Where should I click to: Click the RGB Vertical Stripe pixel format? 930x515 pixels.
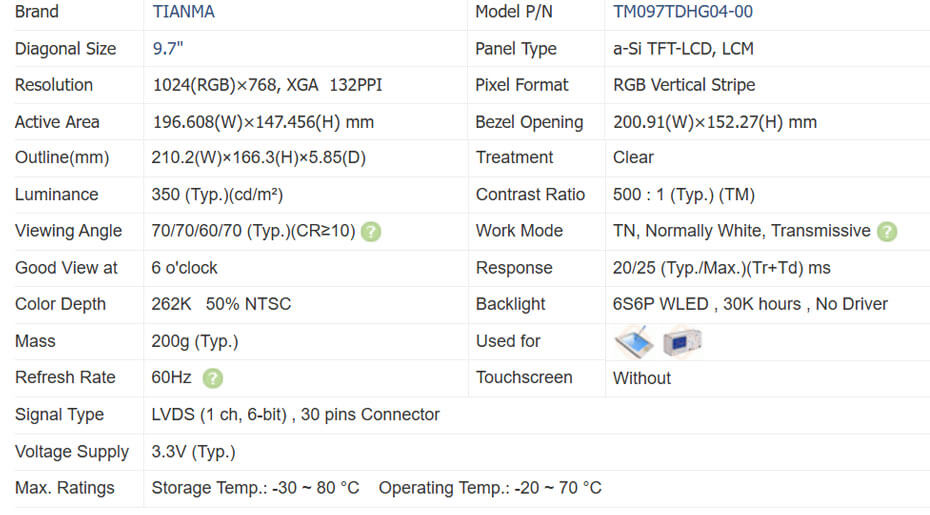point(684,85)
